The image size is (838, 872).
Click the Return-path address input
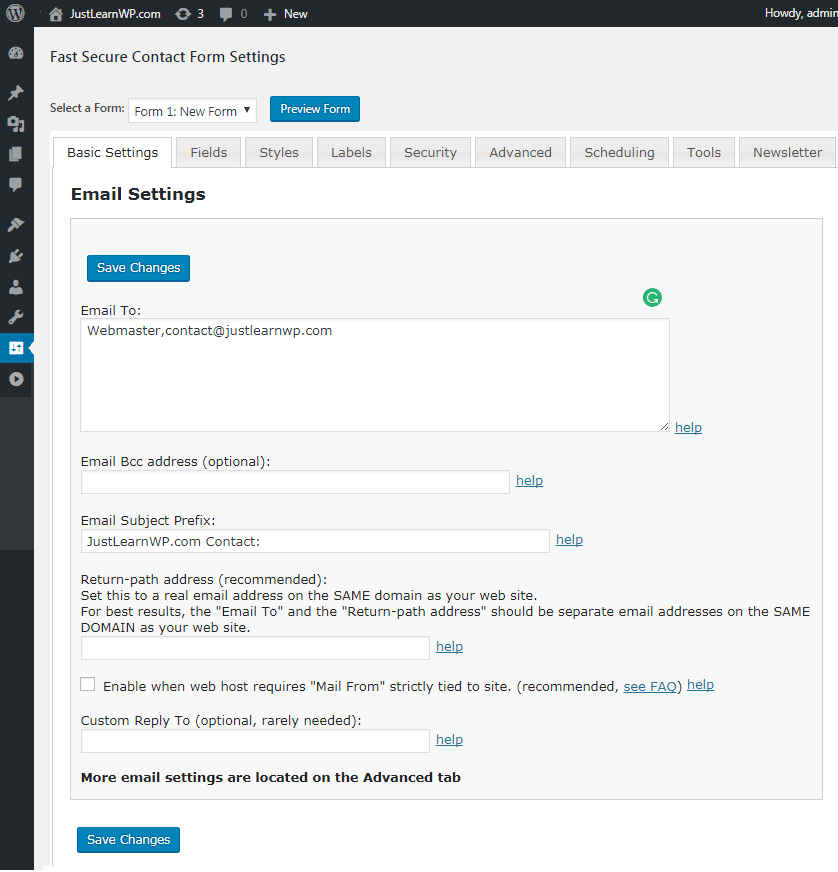[x=255, y=648]
